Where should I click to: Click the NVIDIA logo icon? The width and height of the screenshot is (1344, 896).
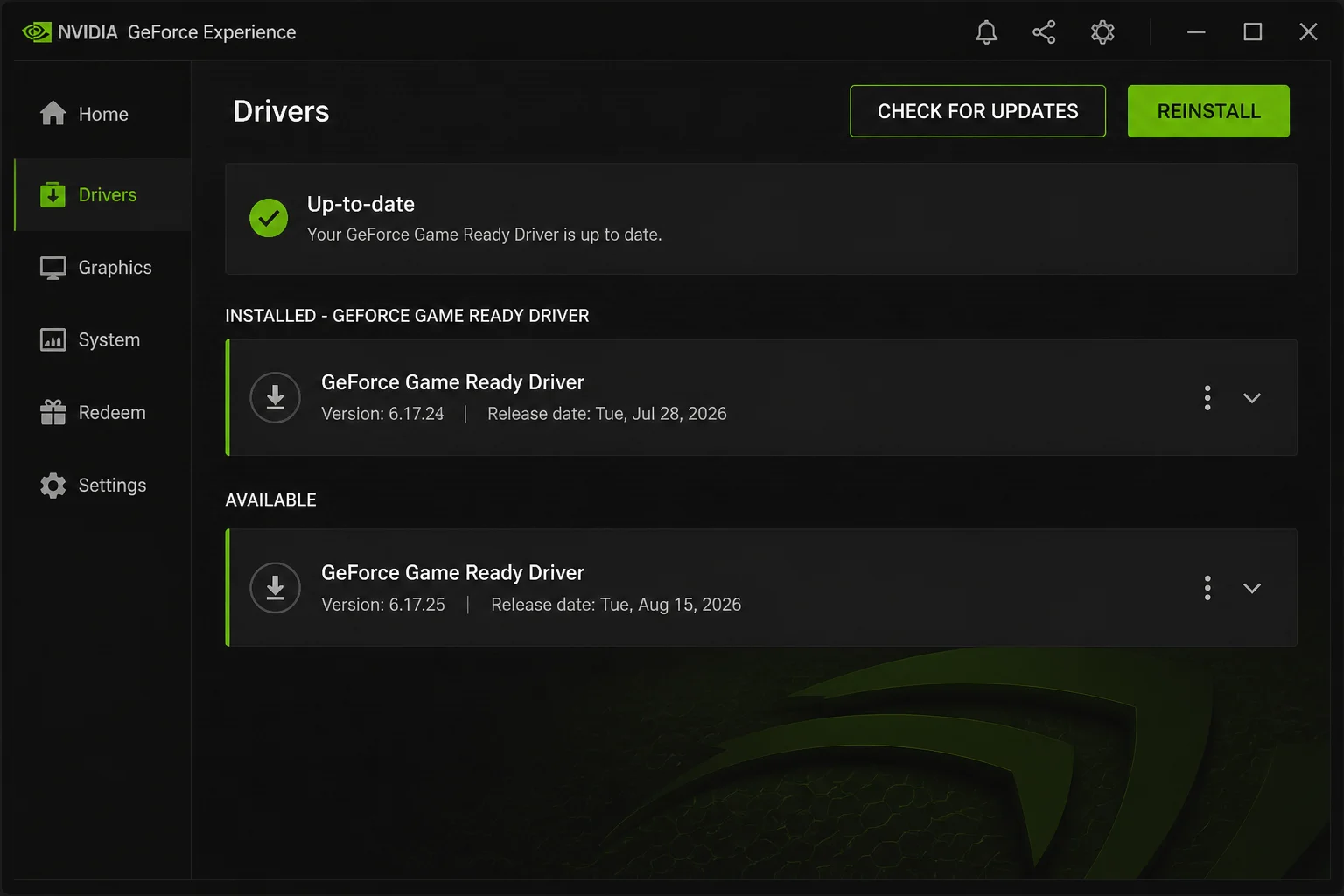tap(37, 32)
